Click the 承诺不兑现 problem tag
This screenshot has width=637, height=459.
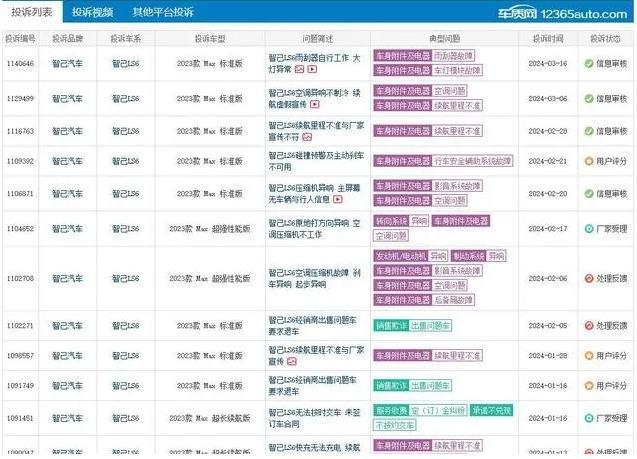(x=492, y=411)
